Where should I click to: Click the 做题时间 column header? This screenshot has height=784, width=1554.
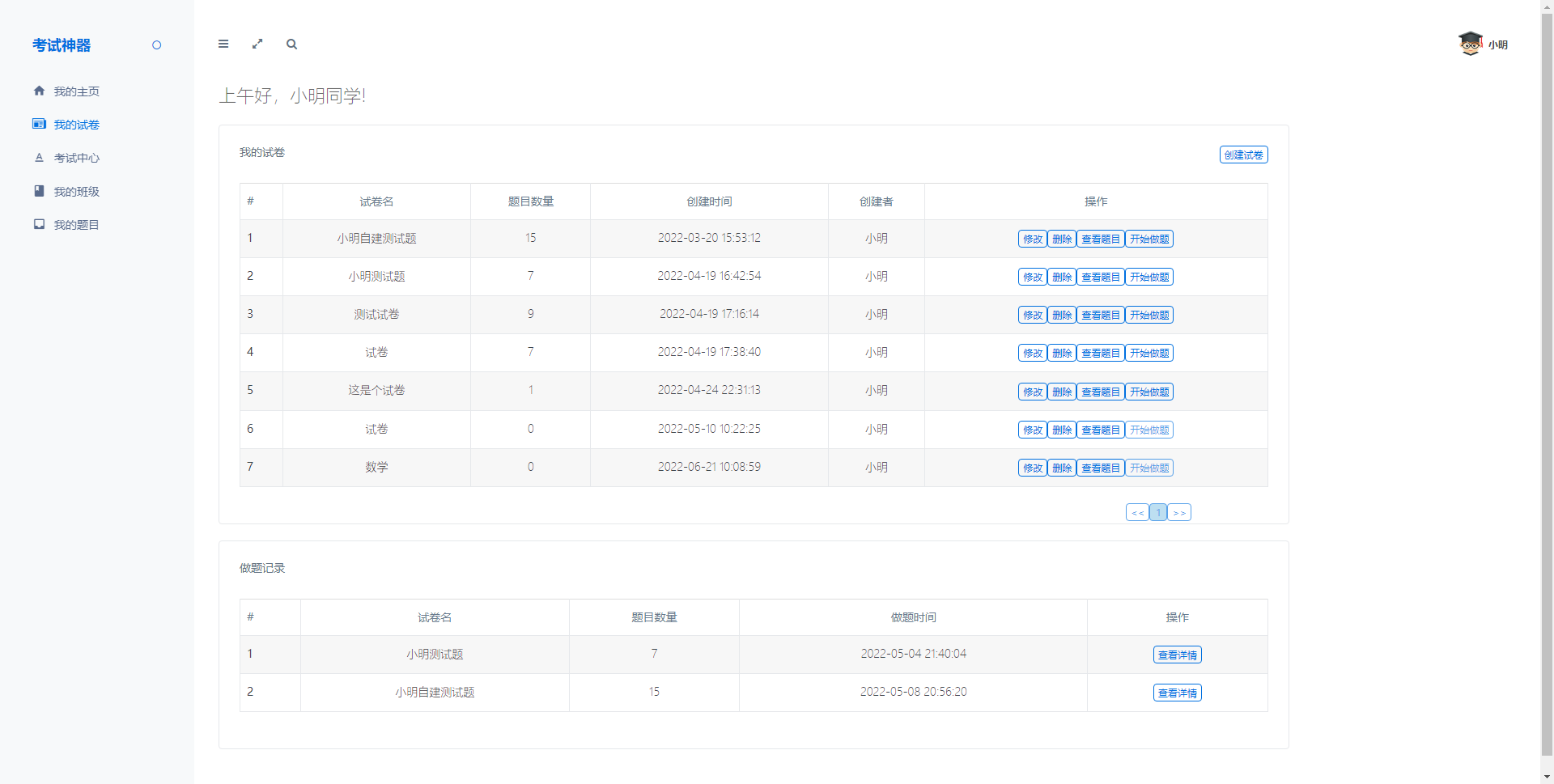click(913, 617)
